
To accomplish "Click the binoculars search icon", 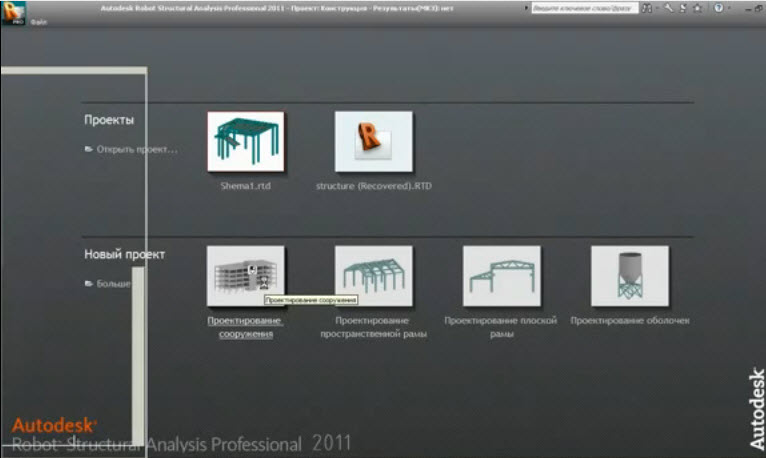I will tap(647, 8).
